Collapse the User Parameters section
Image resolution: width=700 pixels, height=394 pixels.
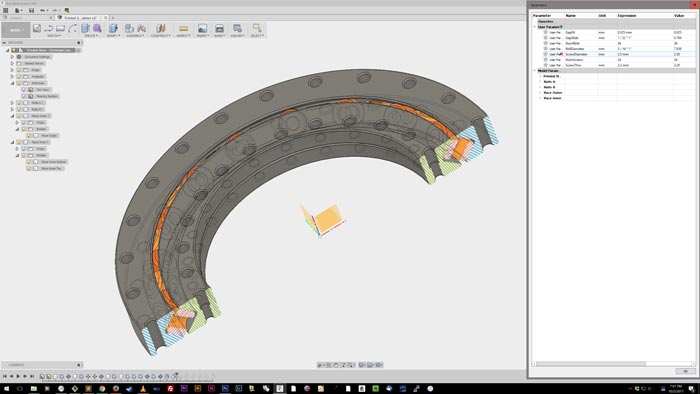[x=535, y=27]
